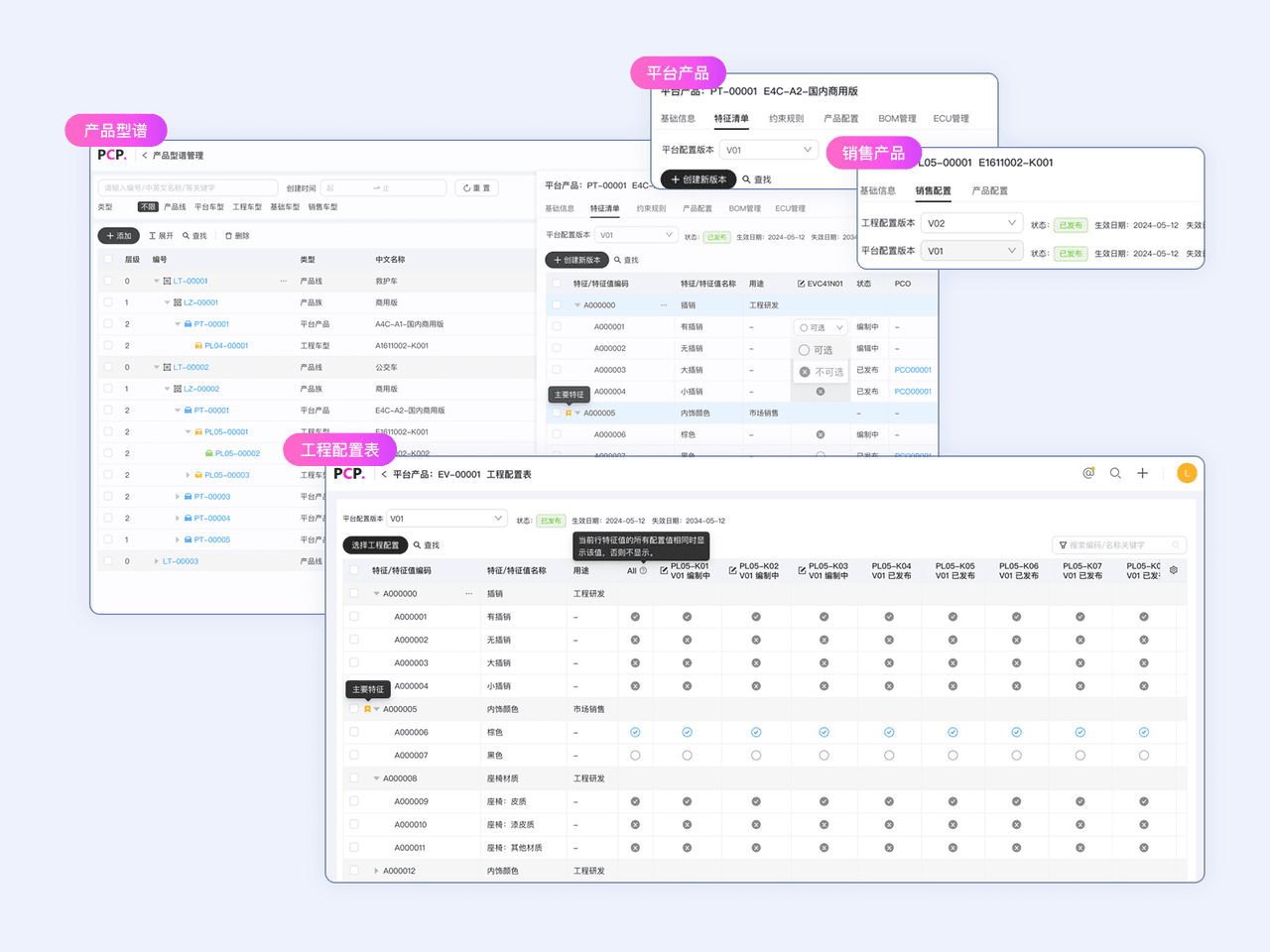Click the help icon next to All

point(643,570)
